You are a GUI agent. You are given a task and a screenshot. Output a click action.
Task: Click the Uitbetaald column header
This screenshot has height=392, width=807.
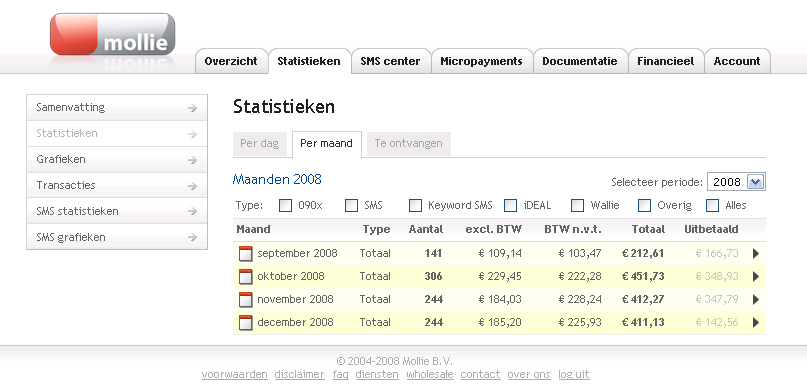point(711,229)
